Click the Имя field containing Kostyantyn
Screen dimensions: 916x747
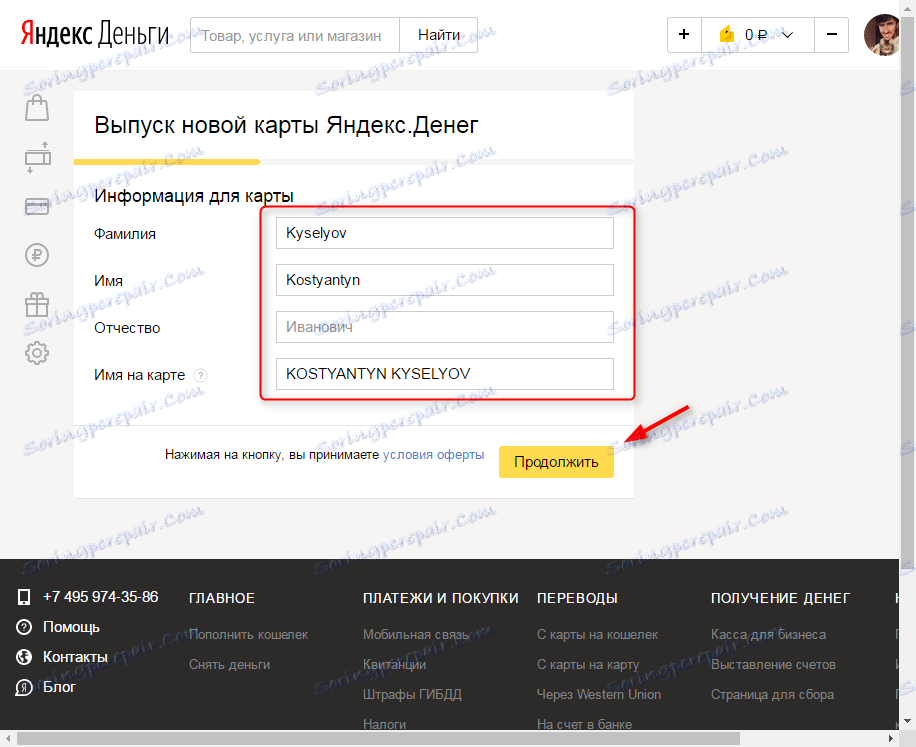tap(445, 280)
